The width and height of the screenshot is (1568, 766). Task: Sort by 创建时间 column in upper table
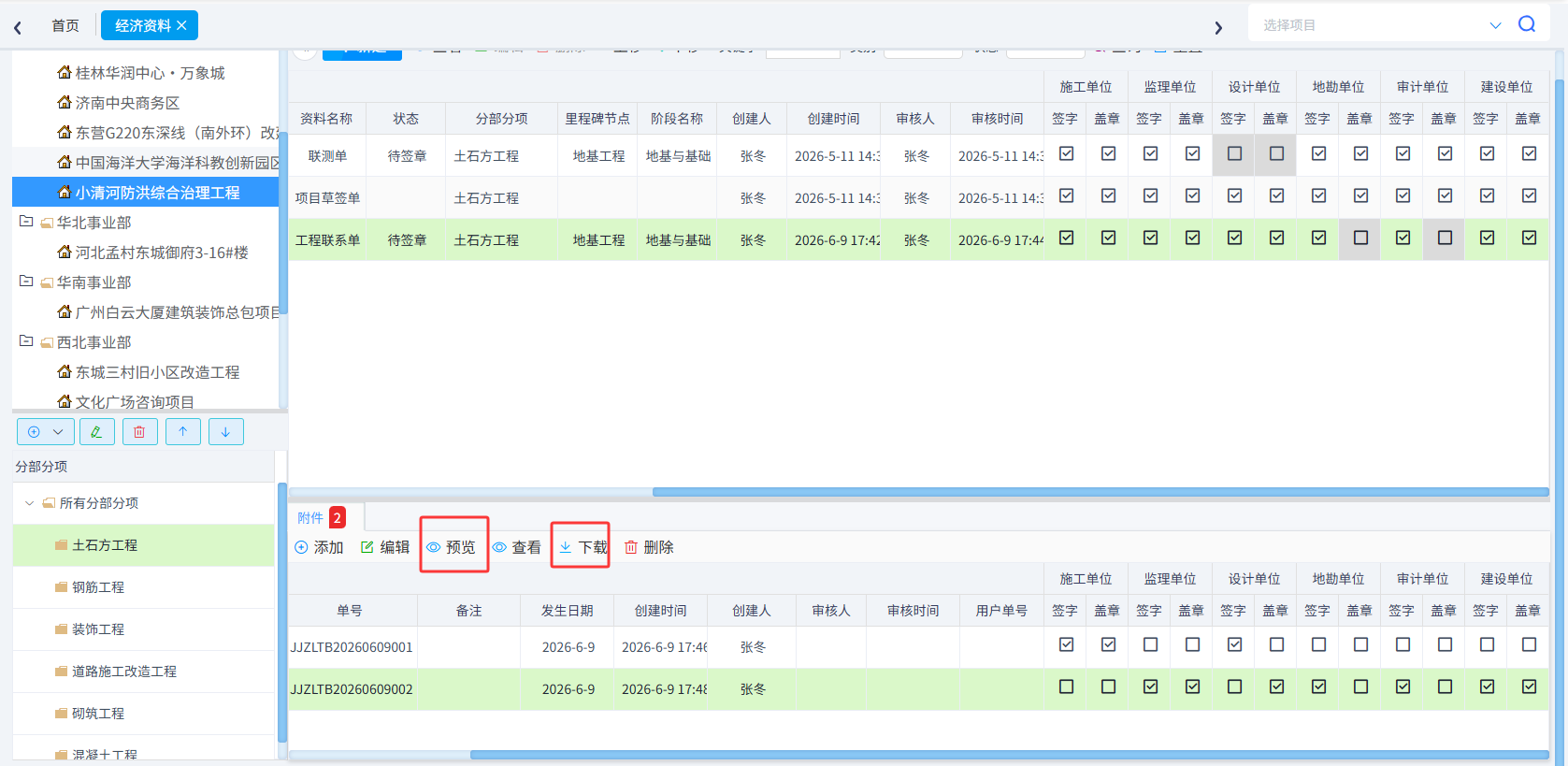coord(833,119)
